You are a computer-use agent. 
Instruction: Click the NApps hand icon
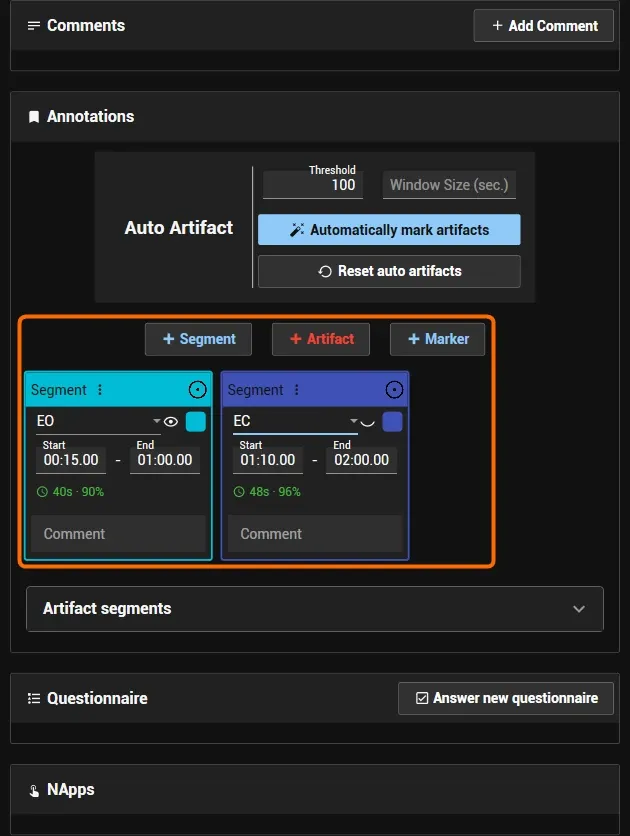point(34,791)
